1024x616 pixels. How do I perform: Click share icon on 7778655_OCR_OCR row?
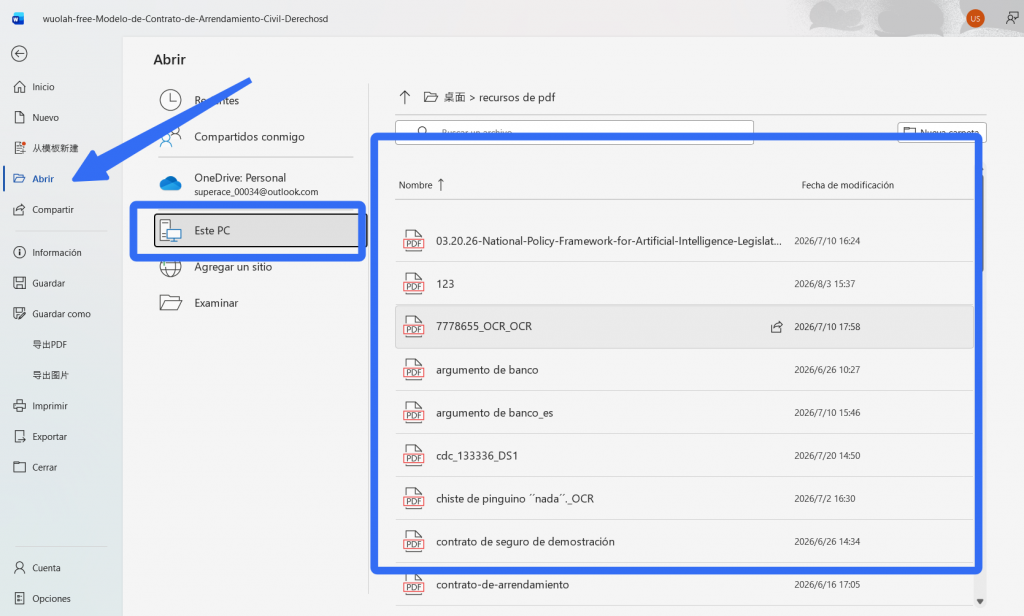tap(776, 327)
